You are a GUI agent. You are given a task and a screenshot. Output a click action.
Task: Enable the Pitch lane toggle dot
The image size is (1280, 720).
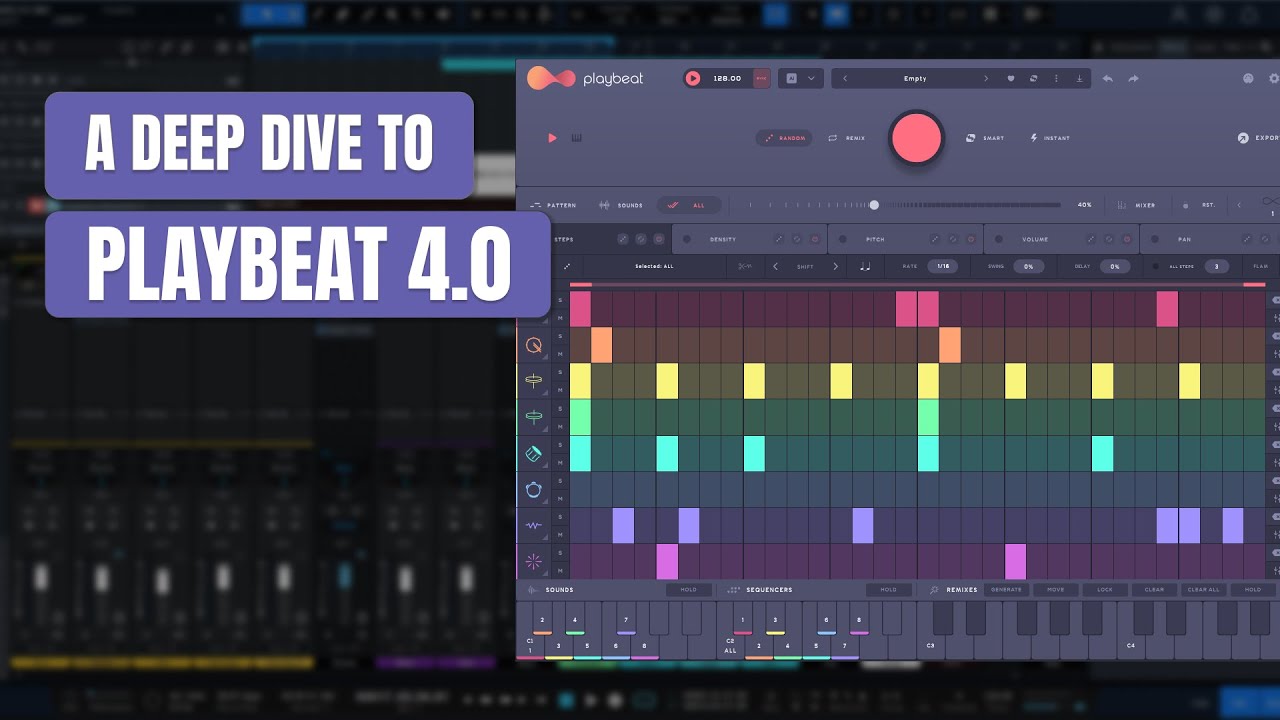[843, 239]
